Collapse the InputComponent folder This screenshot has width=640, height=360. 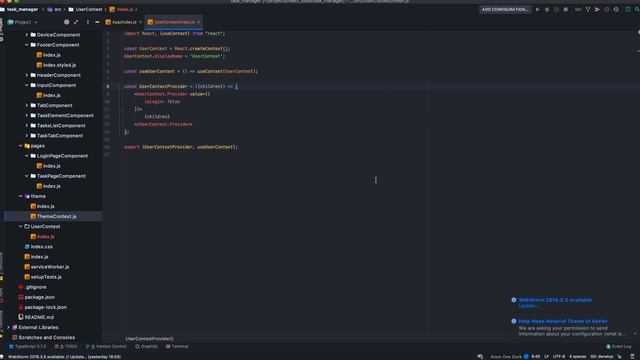pos(27,85)
